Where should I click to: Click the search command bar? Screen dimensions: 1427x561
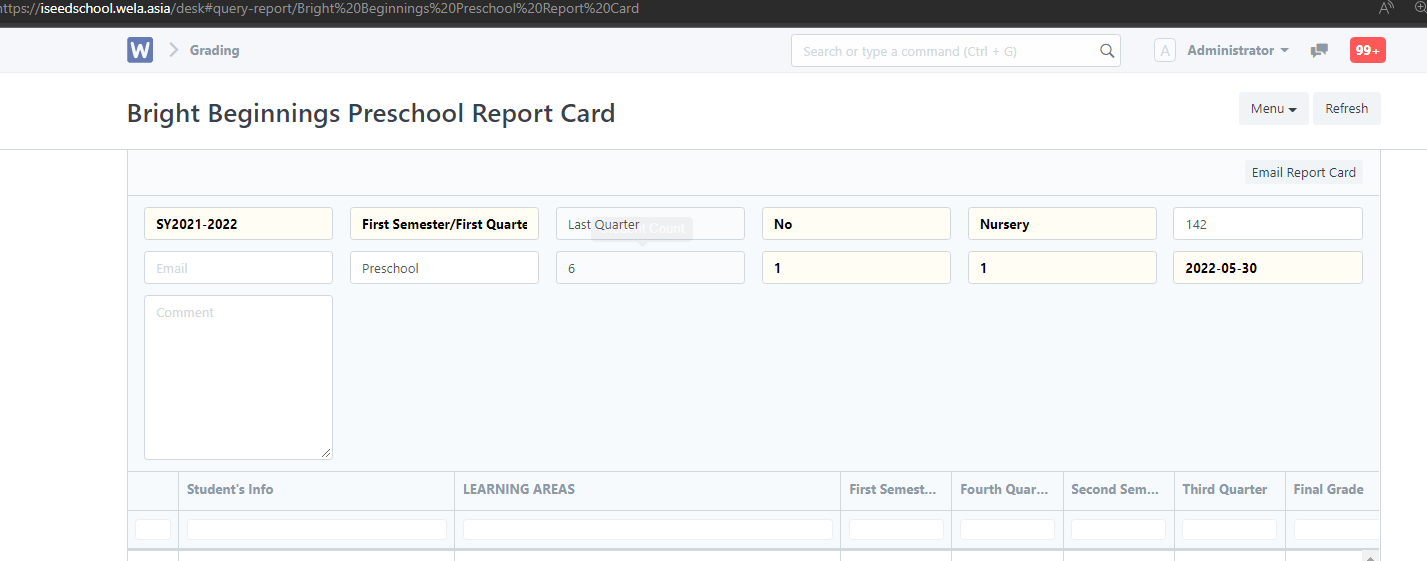pos(945,51)
